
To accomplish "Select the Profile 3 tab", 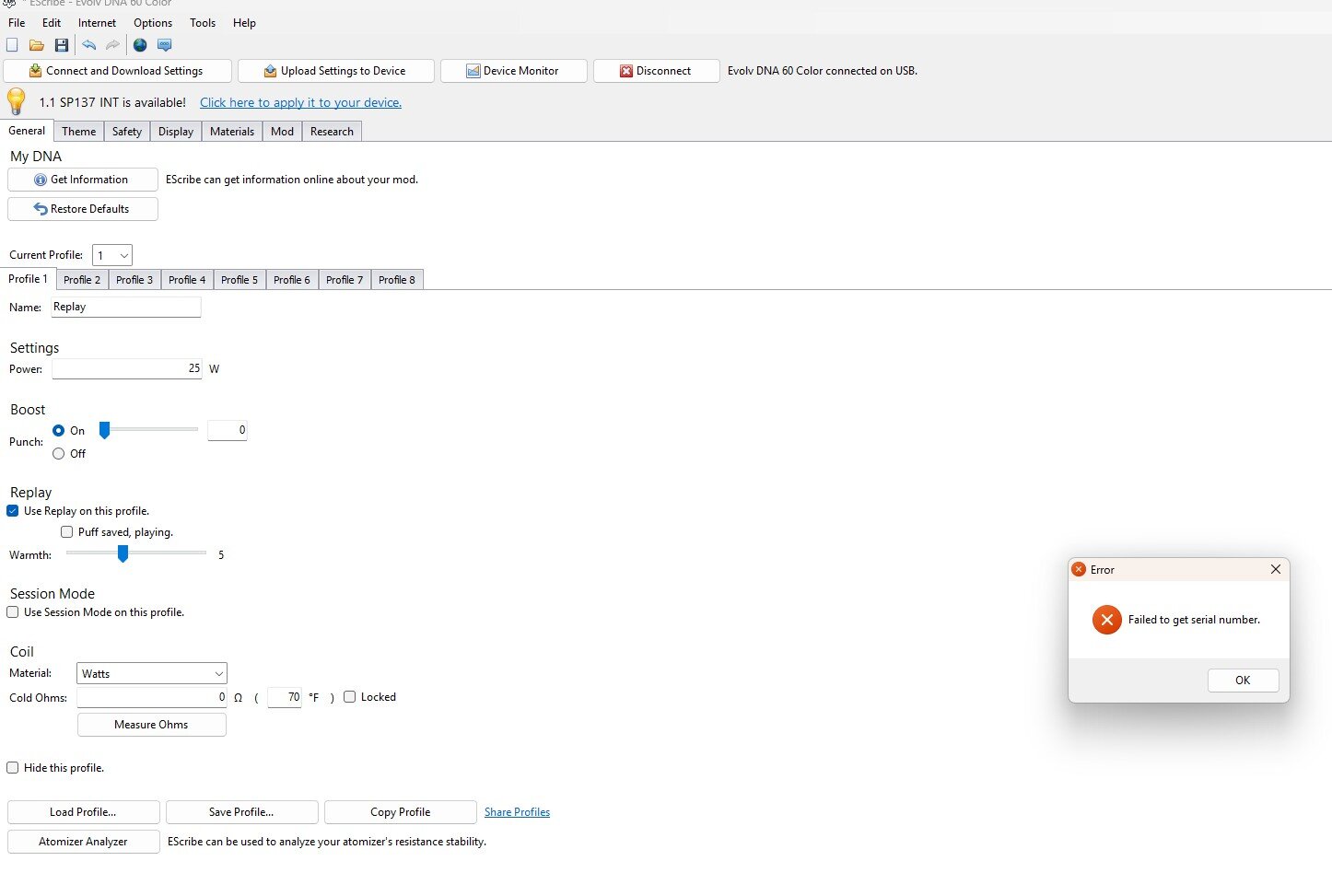I will (134, 280).
